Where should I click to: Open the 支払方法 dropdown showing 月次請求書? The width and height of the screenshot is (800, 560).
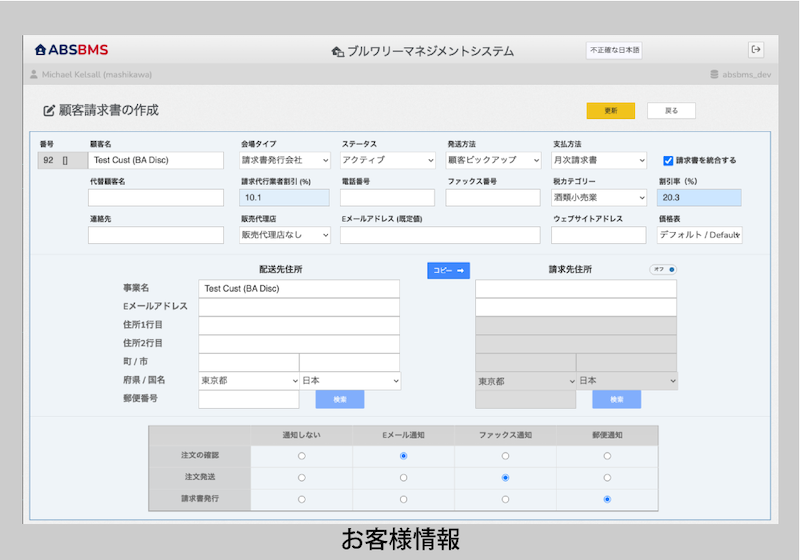[599, 160]
